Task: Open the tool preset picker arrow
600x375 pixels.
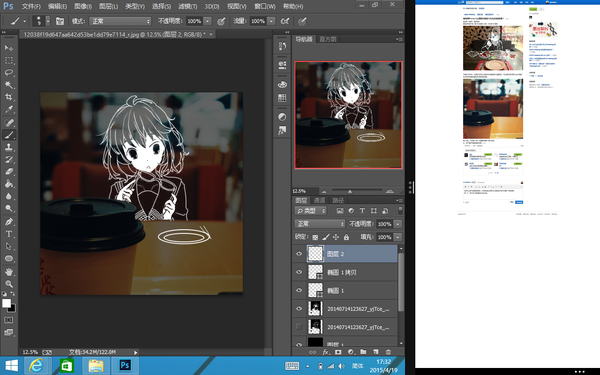Action: click(24, 21)
